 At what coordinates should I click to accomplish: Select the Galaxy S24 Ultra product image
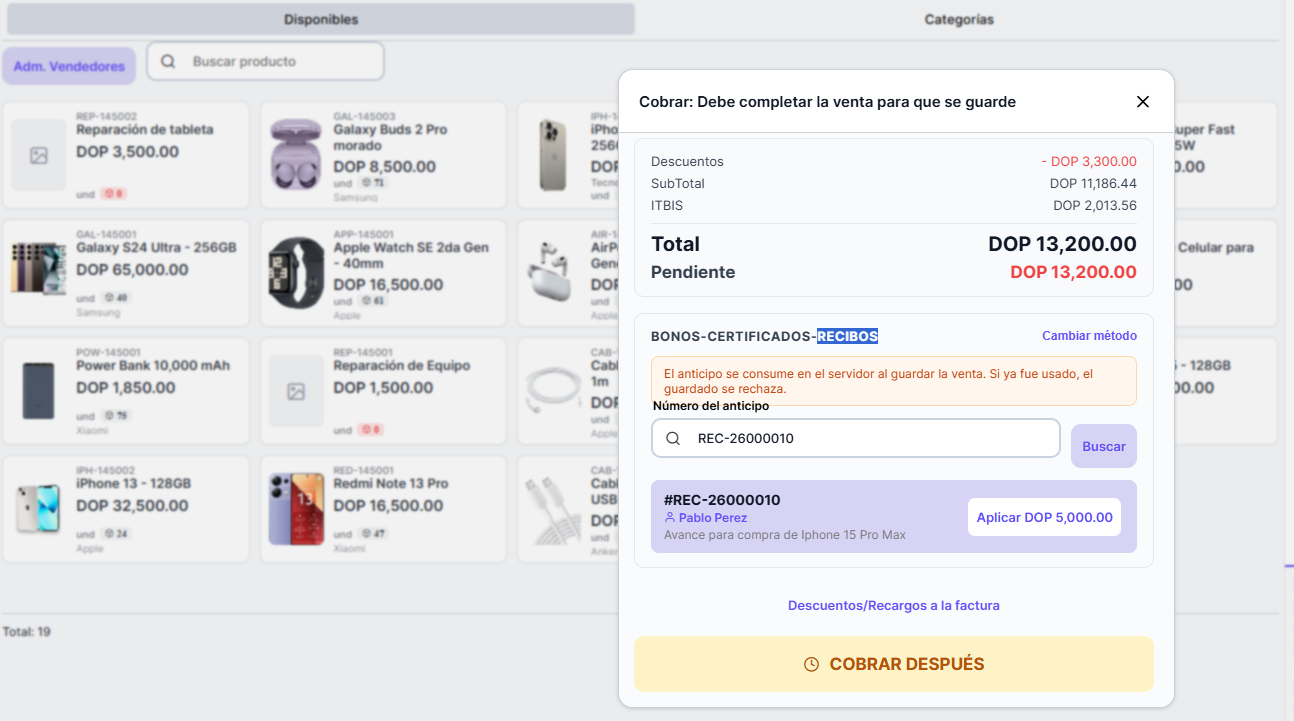tap(39, 268)
